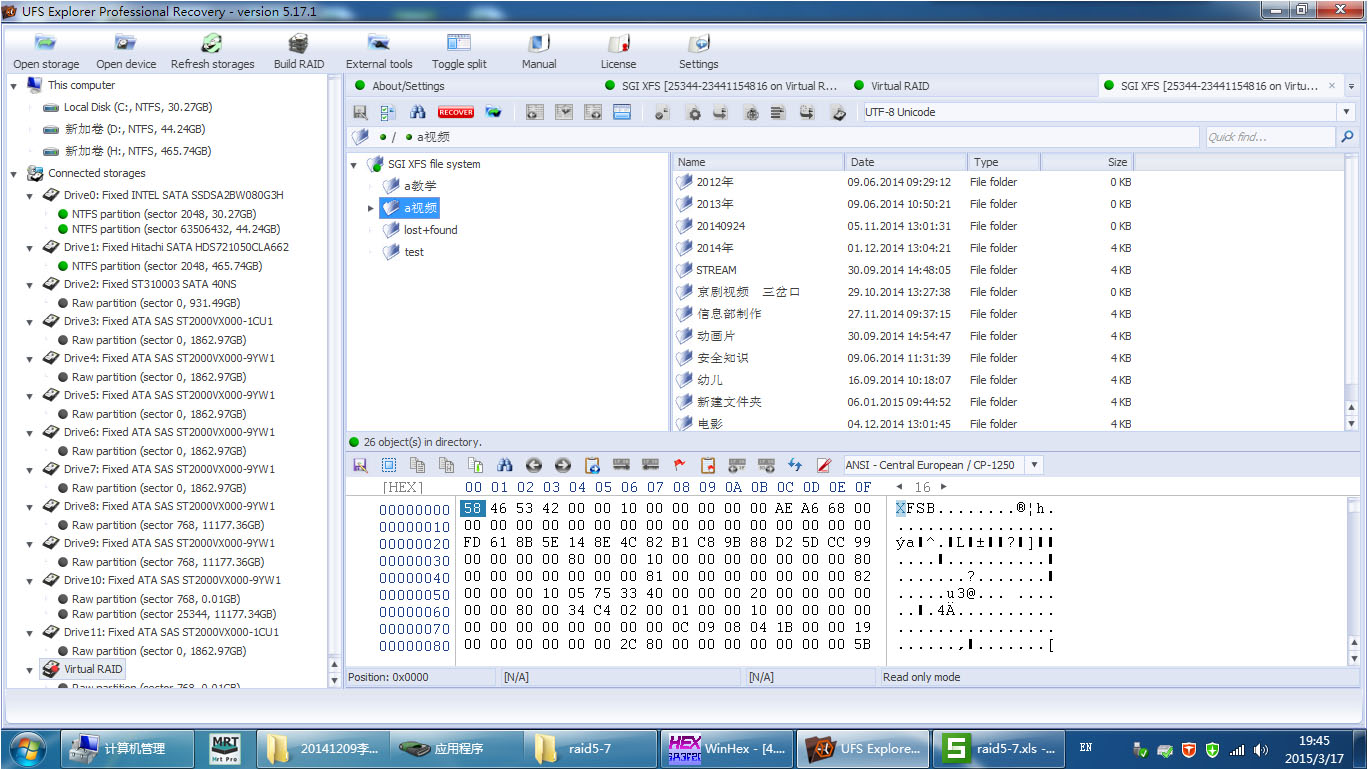
Task: Open the Settings toolbar icon
Action: click(x=698, y=43)
